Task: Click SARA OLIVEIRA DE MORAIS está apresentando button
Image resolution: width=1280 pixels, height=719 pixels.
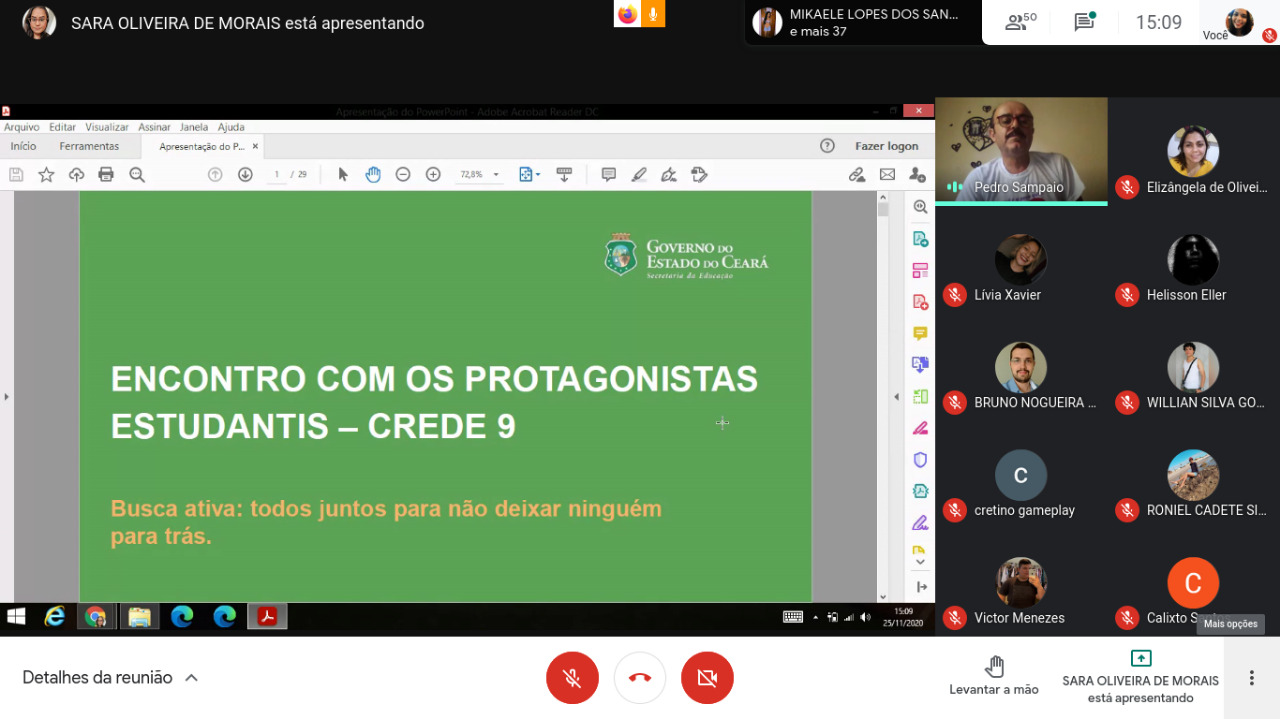Action: coord(1140,678)
